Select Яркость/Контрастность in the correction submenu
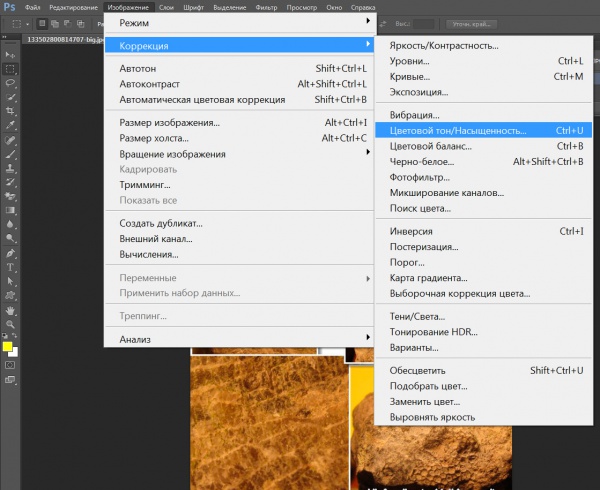Viewport: 600px width, 490px height. pyautogui.click(x=443, y=45)
